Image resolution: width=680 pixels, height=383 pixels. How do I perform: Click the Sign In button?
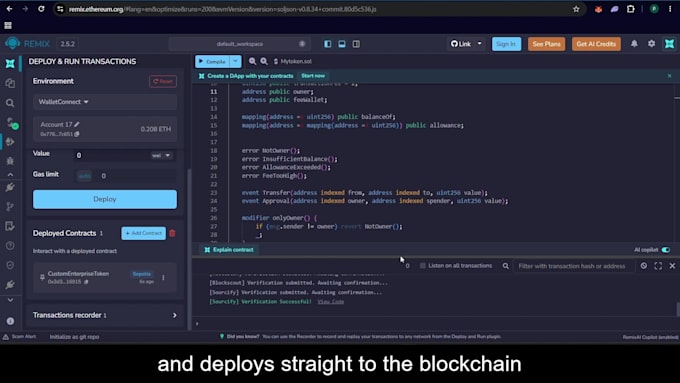tap(506, 44)
